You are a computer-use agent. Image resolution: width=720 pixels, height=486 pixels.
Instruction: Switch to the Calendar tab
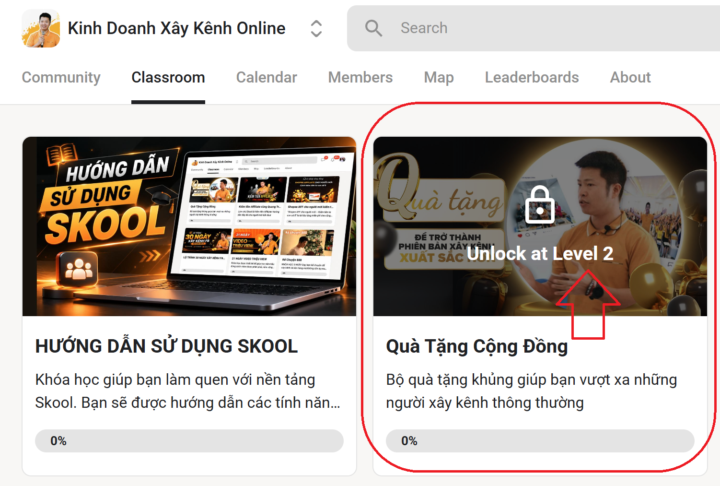click(266, 77)
